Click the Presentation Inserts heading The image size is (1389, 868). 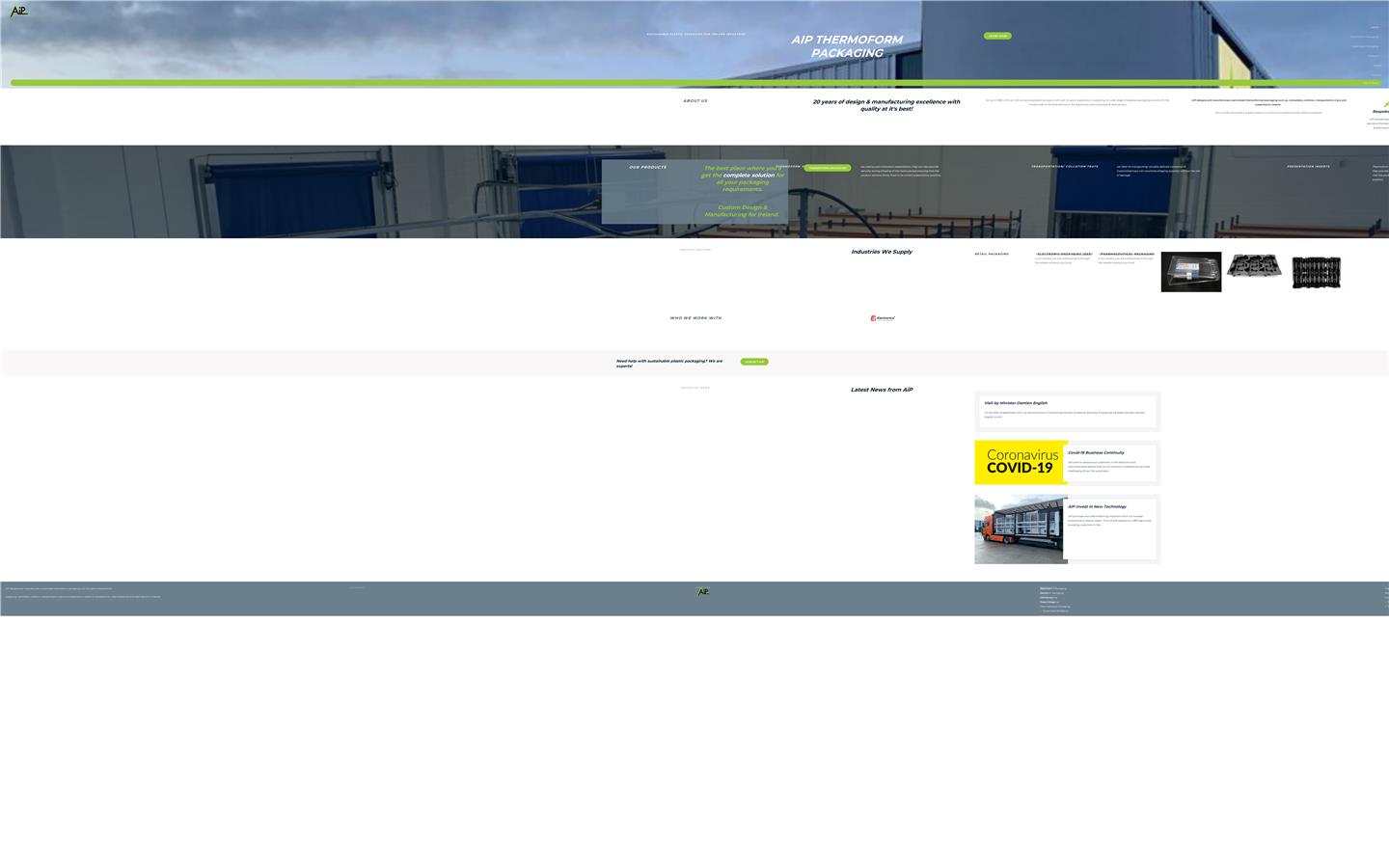click(x=1307, y=166)
